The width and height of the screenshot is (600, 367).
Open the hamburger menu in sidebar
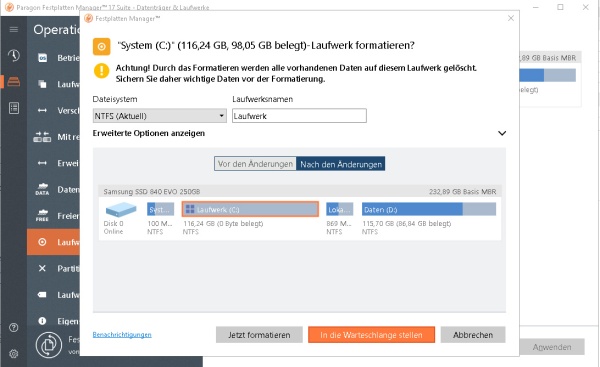(x=14, y=29)
